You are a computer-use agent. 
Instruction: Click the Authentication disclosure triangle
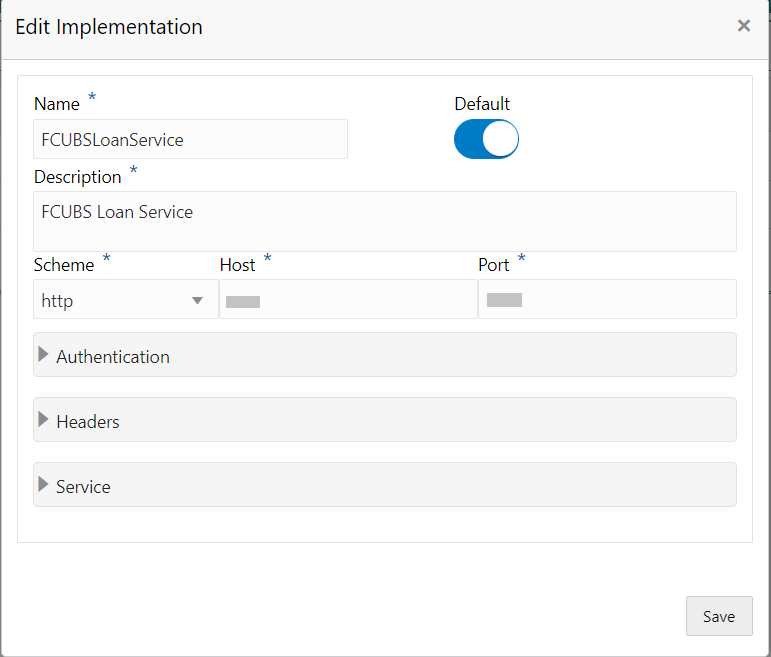click(x=43, y=355)
